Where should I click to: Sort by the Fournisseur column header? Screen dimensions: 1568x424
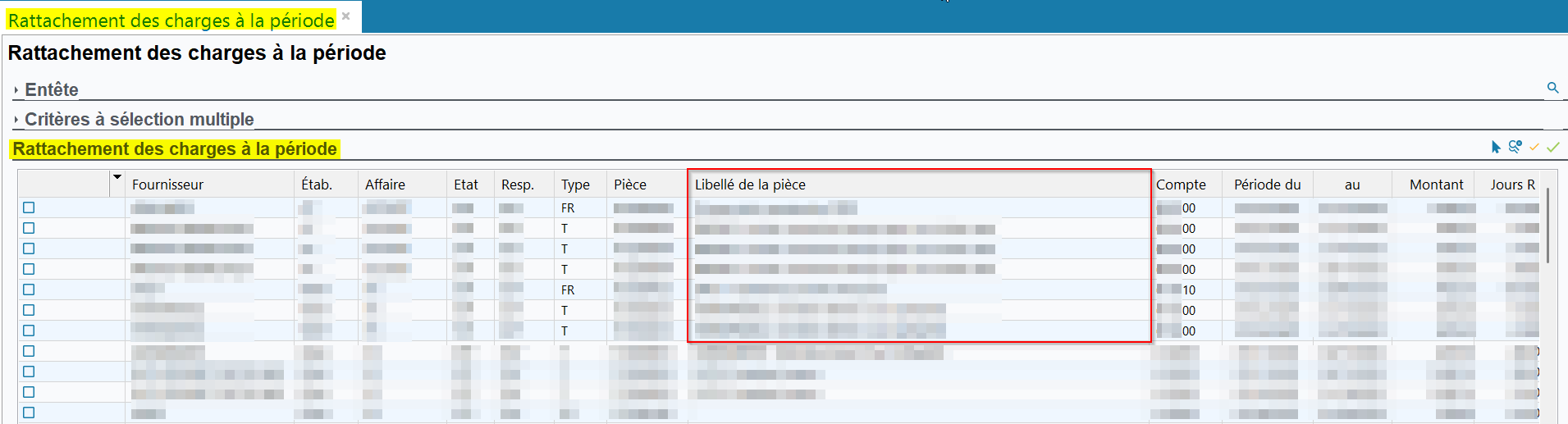(x=167, y=185)
